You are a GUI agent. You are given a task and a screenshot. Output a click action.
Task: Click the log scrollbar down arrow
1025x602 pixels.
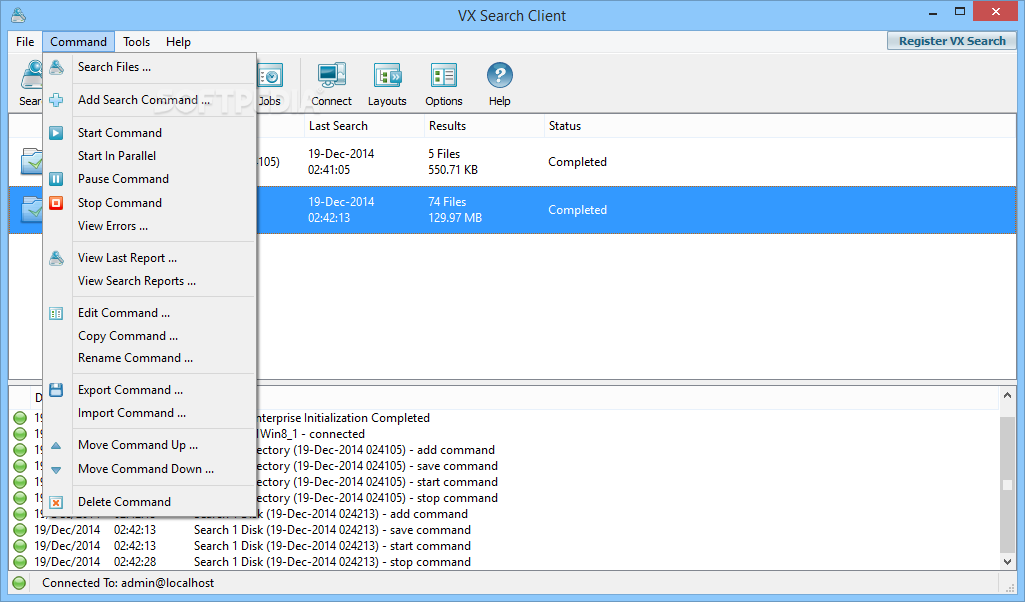tap(1007, 561)
